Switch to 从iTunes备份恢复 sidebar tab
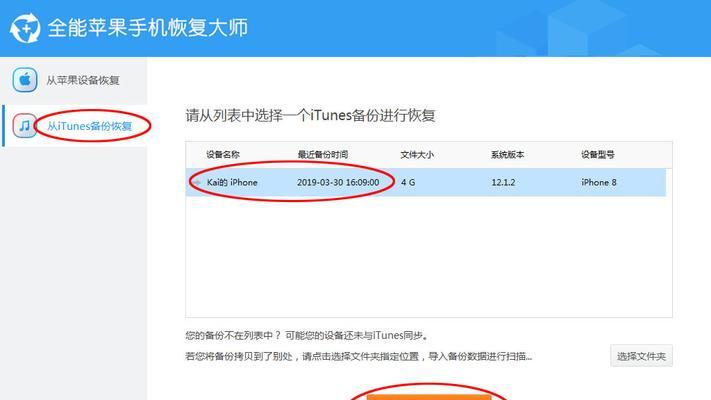This screenshot has width=711, height=400. point(74,126)
